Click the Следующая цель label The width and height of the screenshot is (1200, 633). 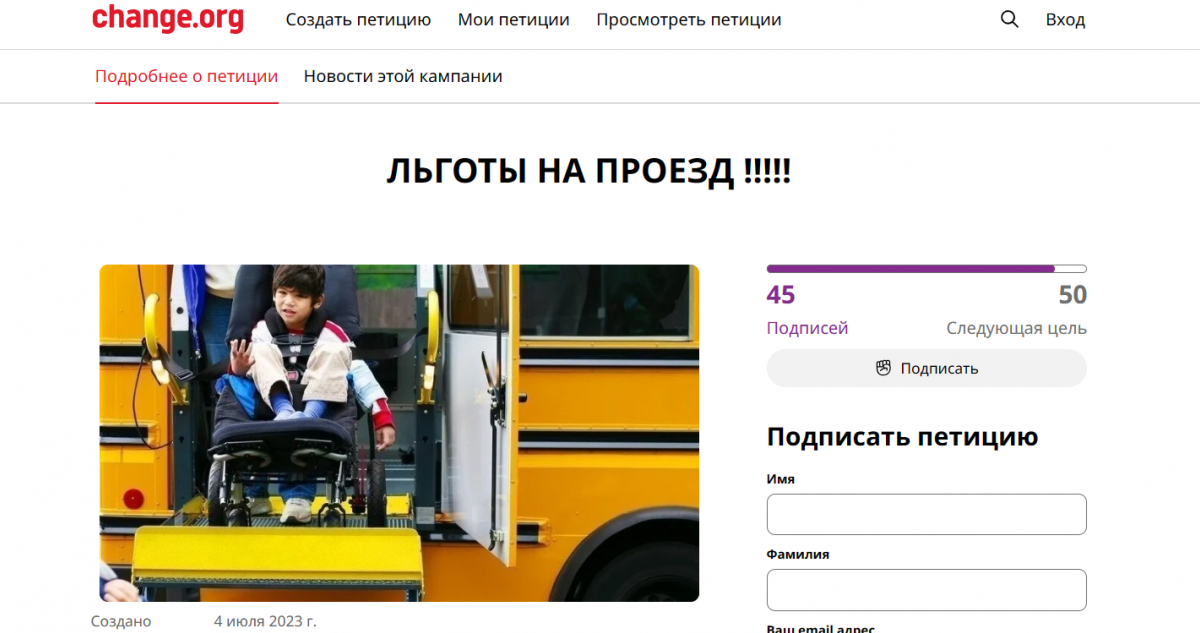point(1016,328)
